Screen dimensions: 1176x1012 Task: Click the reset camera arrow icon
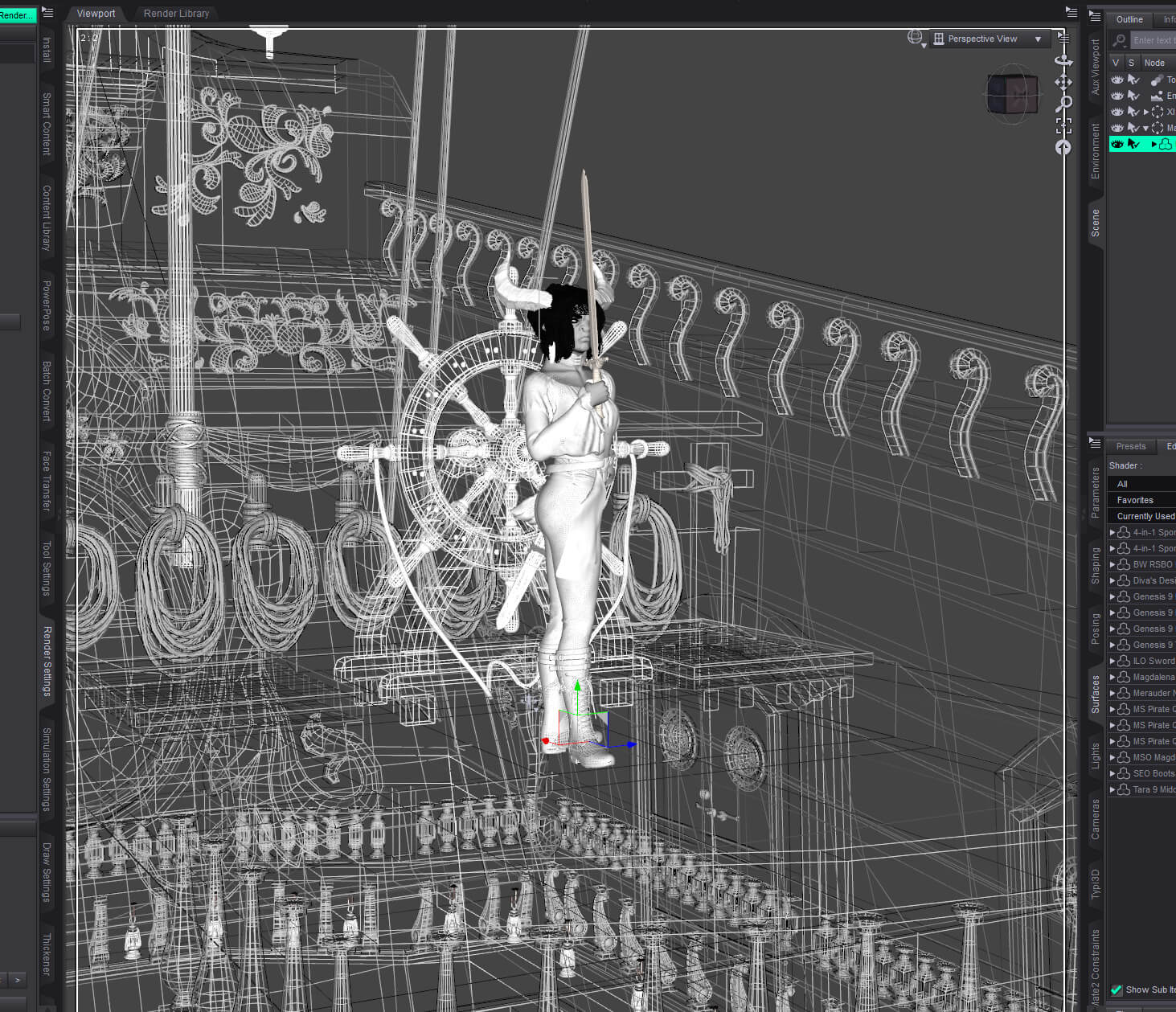click(x=1063, y=147)
